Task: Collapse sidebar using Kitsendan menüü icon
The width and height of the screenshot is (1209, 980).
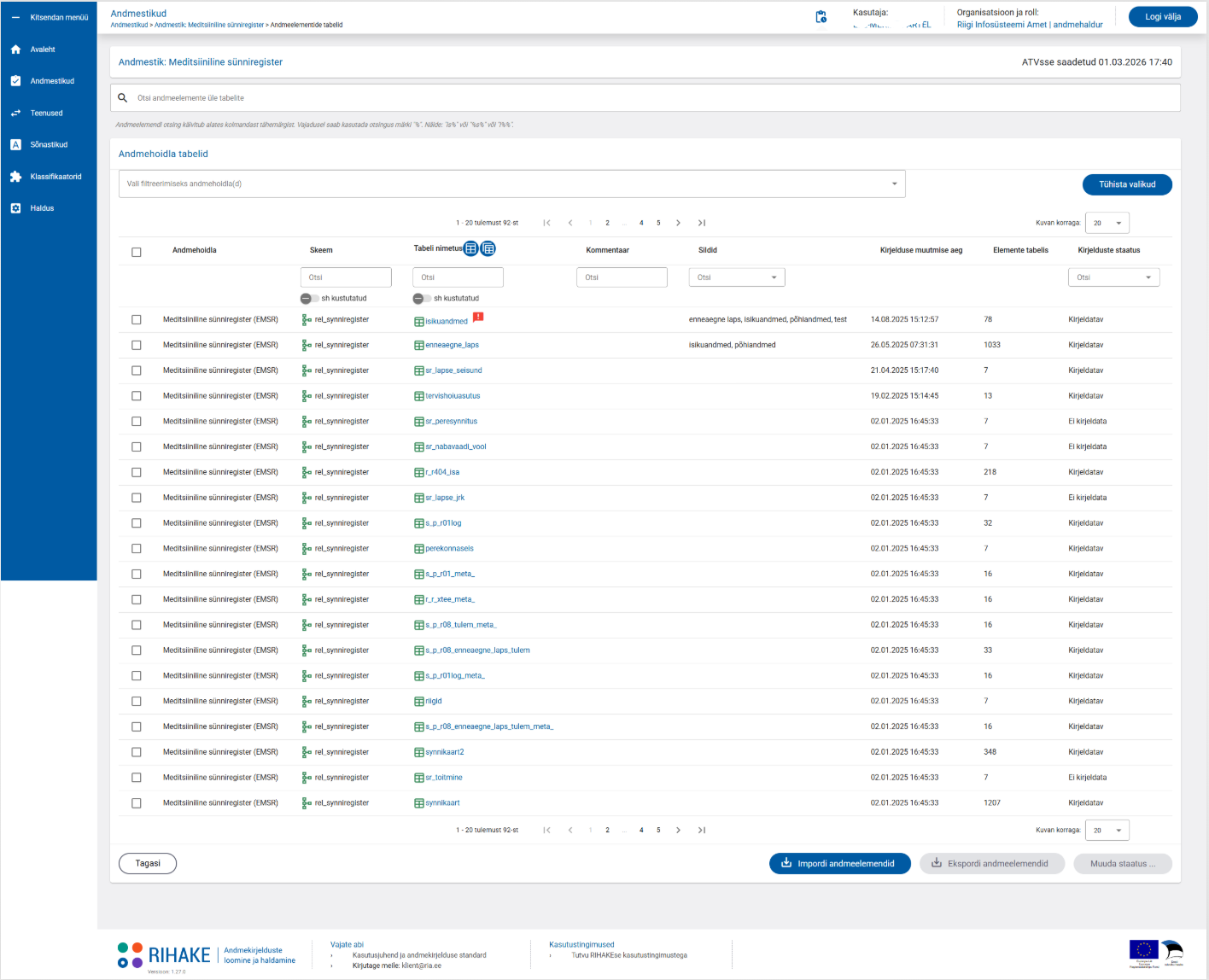Action: 15,17
